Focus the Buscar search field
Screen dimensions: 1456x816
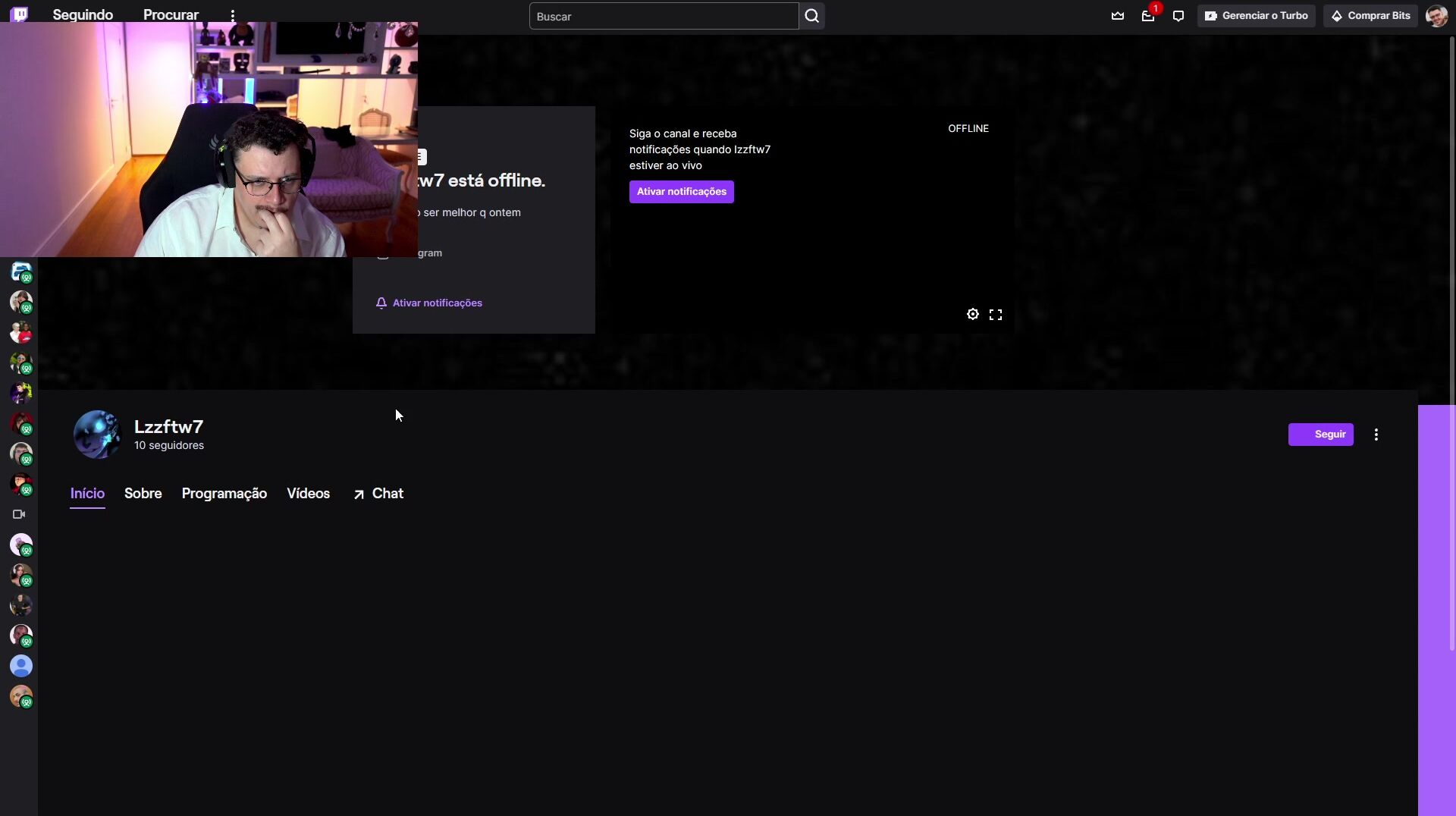coord(664,16)
